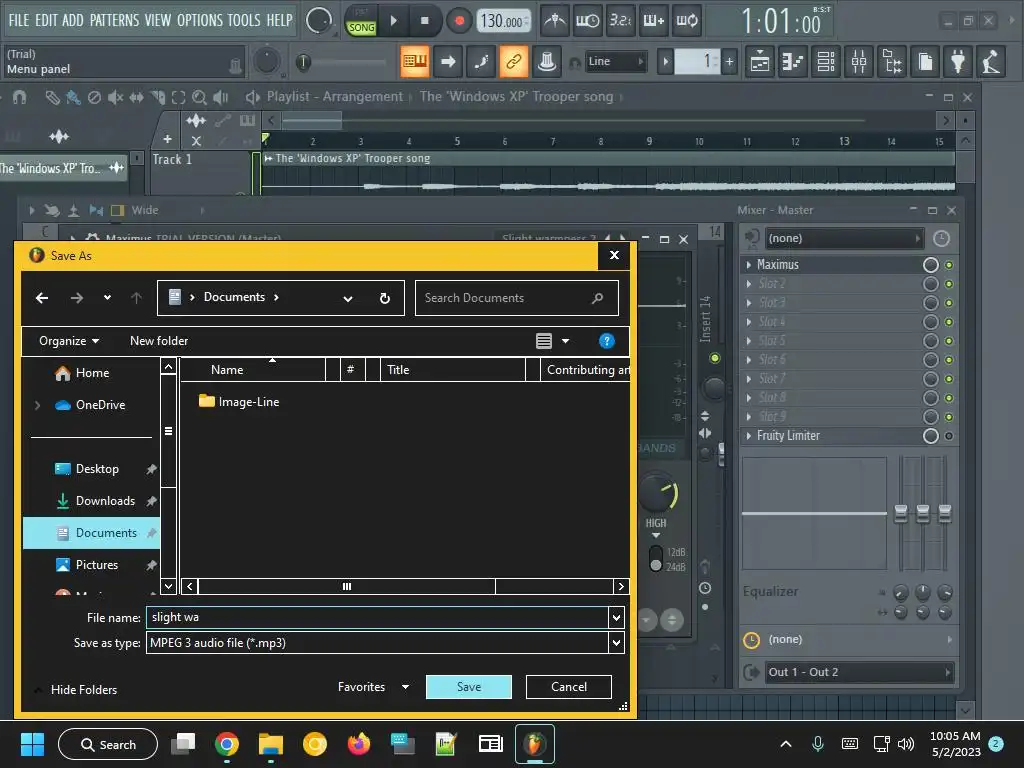Toggle the Fruity Limiter enable LED
This screenshot has height=768, width=1024.
(949, 436)
